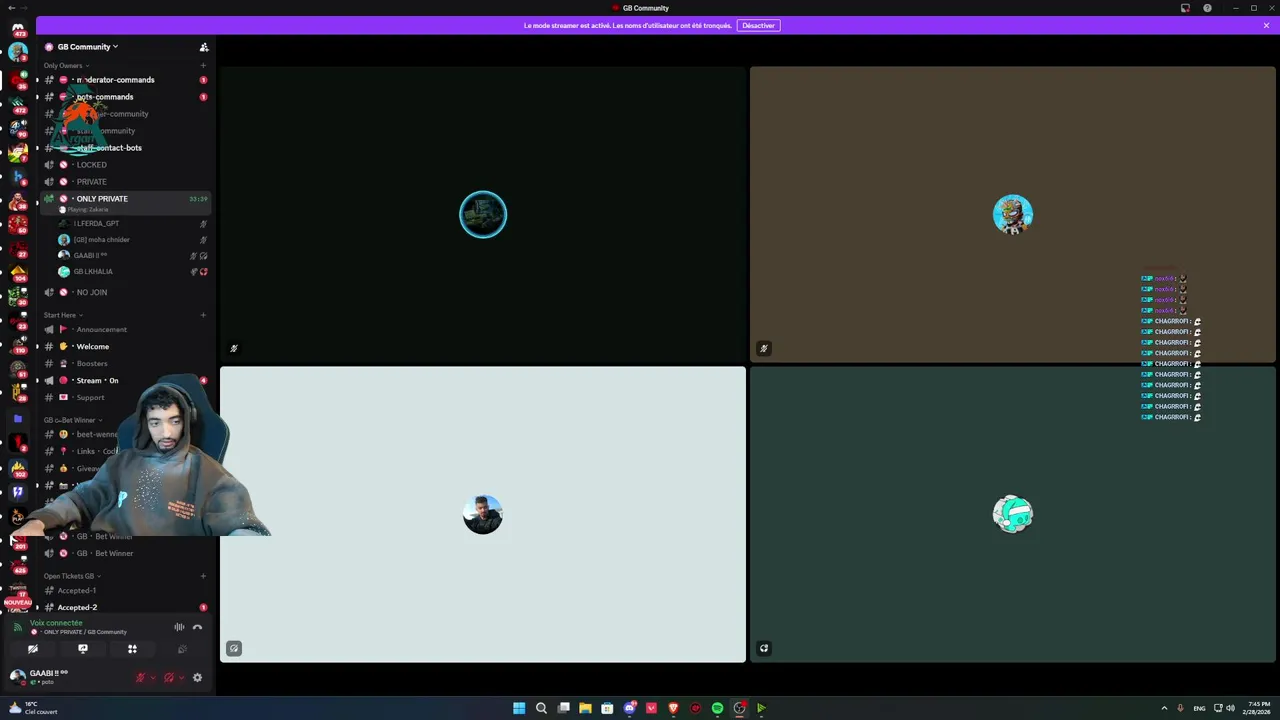Open the noise suppression waveform icon

point(179,627)
